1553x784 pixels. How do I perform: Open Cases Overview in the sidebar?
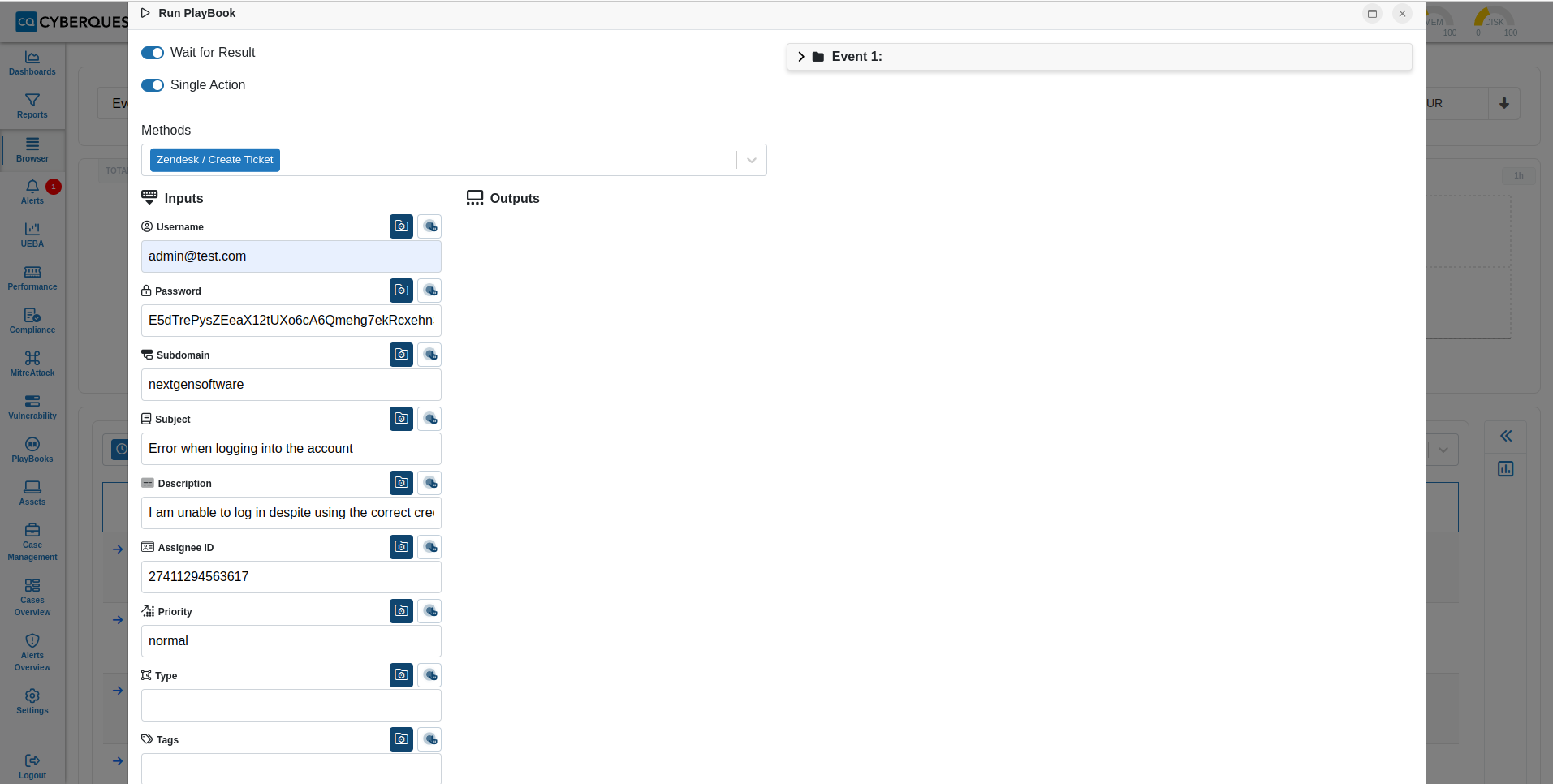(x=32, y=597)
